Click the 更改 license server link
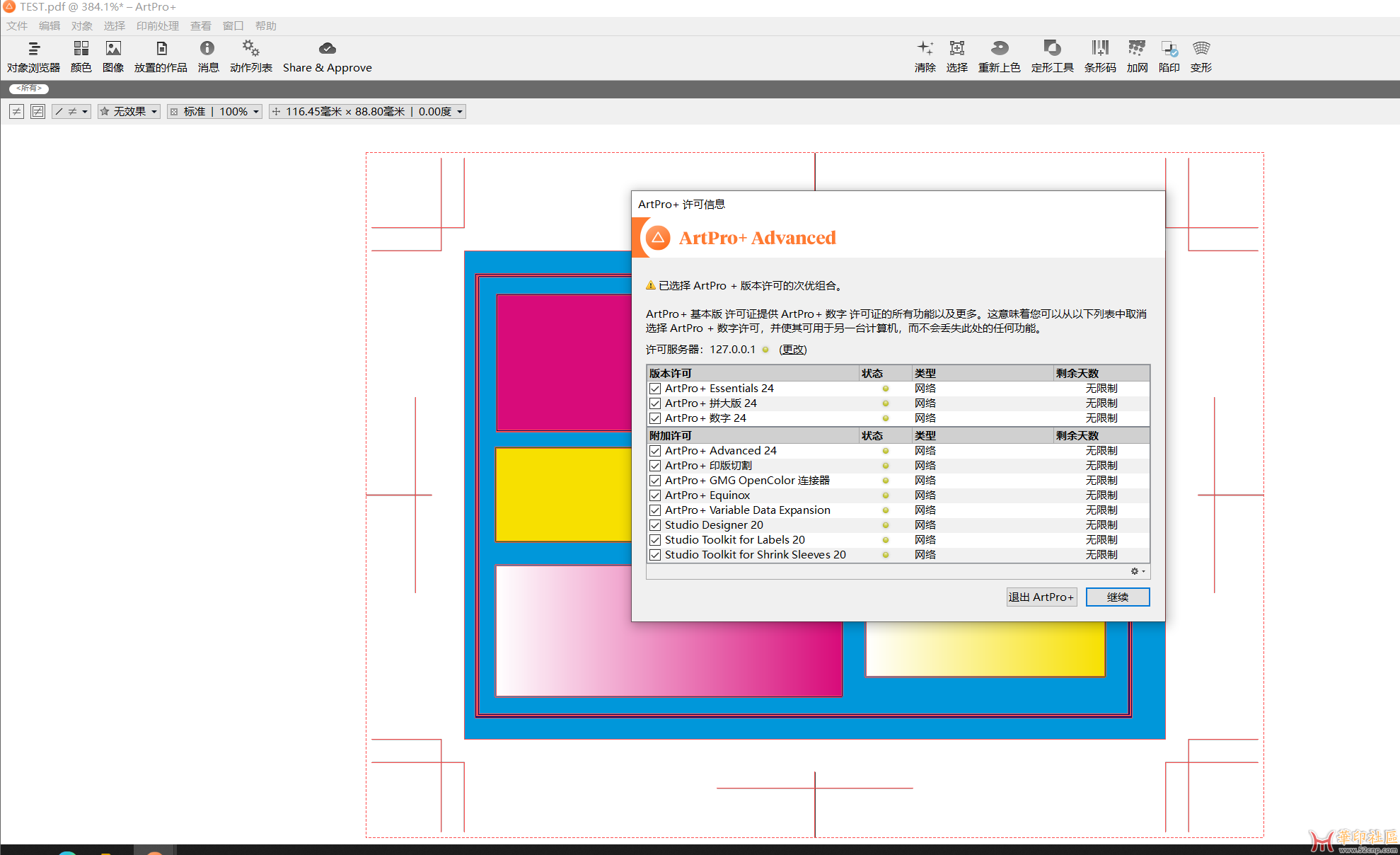Screen dimensions: 1400x855 pos(793,350)
